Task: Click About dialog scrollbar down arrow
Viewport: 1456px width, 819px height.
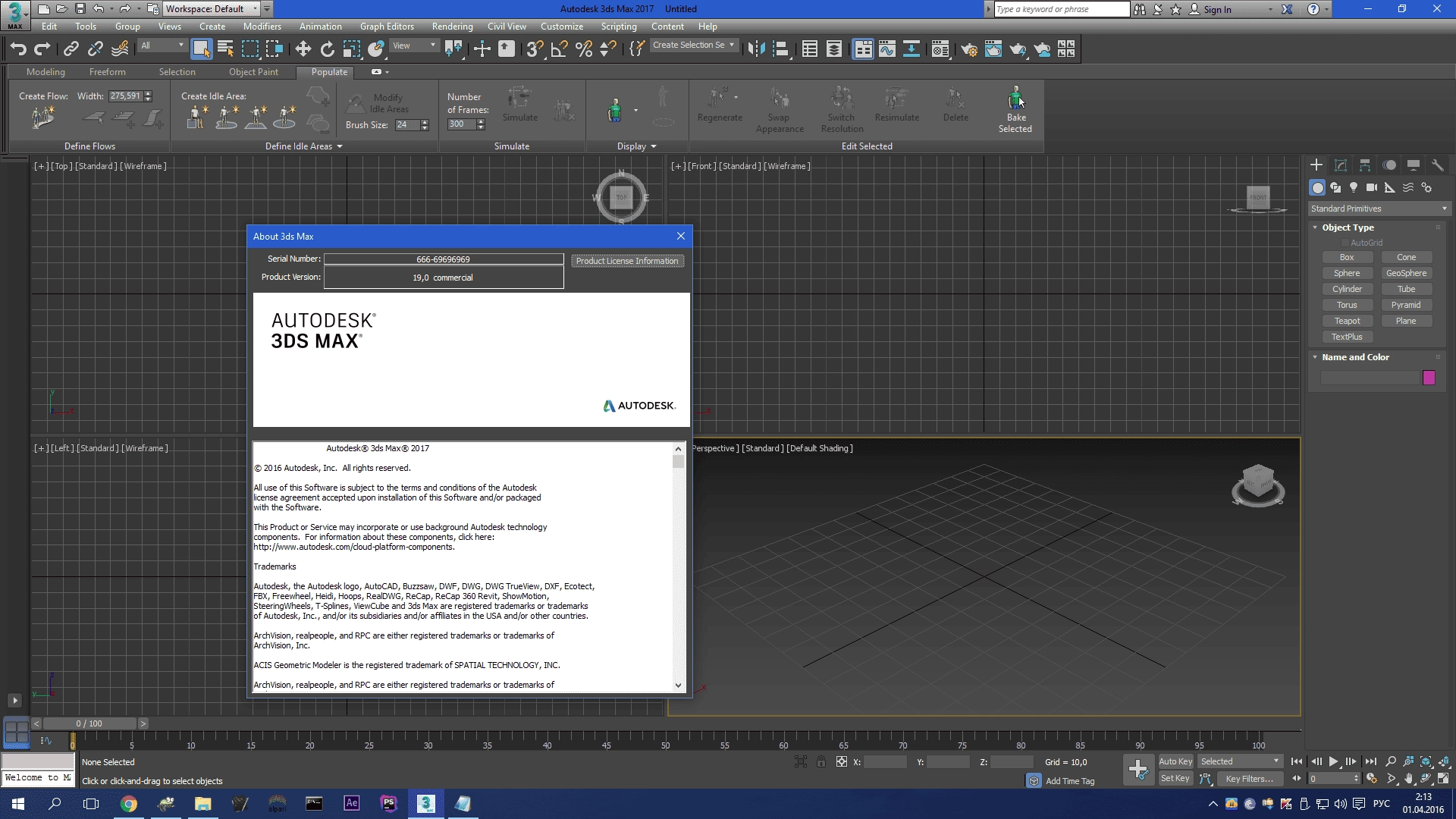Action: (x=678, y=686)
